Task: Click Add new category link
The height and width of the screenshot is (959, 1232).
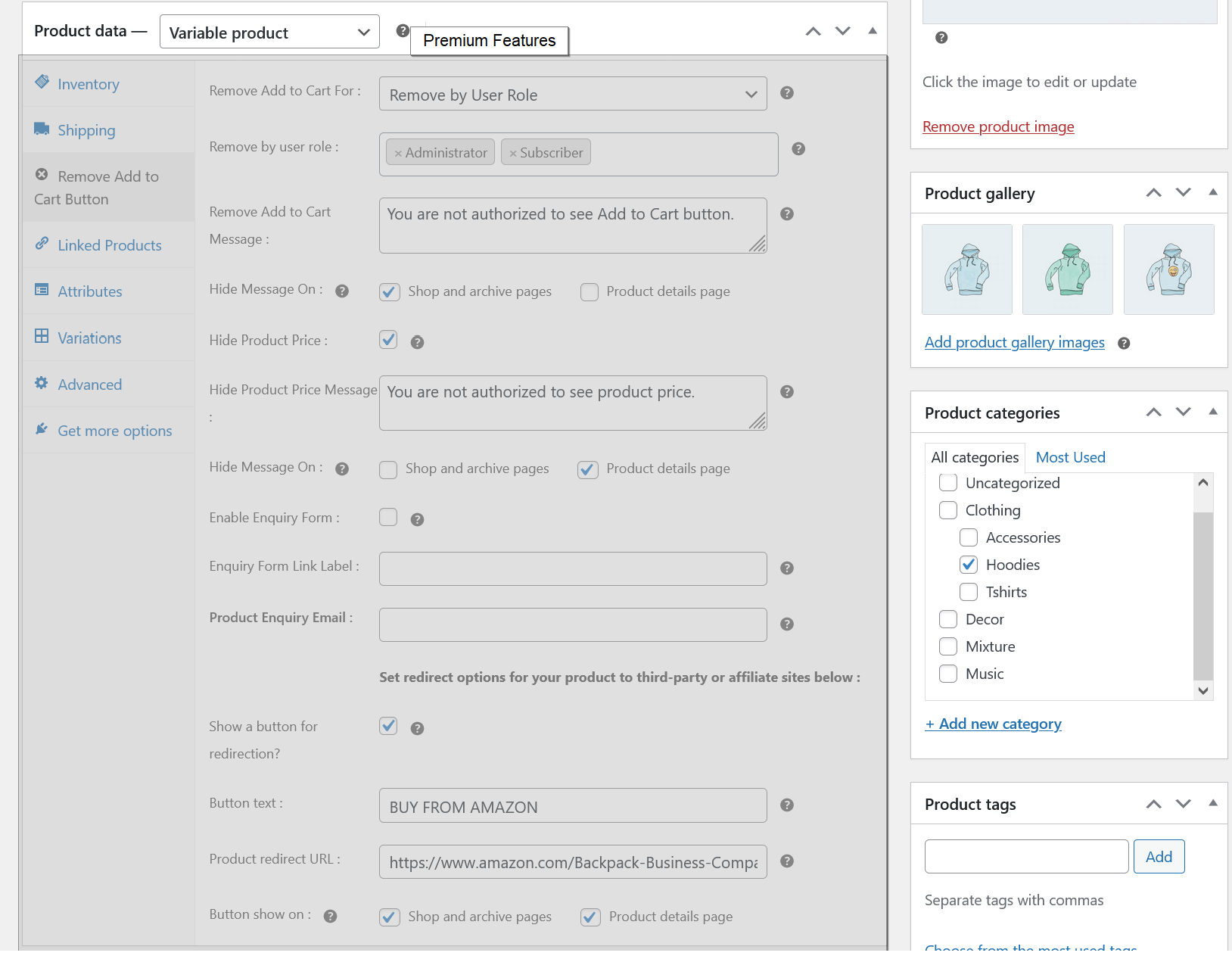Action: click(x=993, y=724)
